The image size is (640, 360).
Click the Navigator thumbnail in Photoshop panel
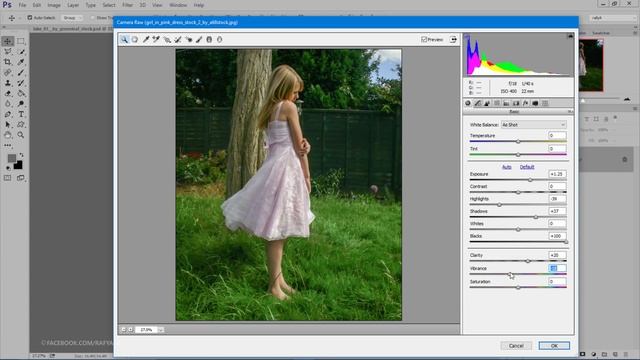point(591,65)
